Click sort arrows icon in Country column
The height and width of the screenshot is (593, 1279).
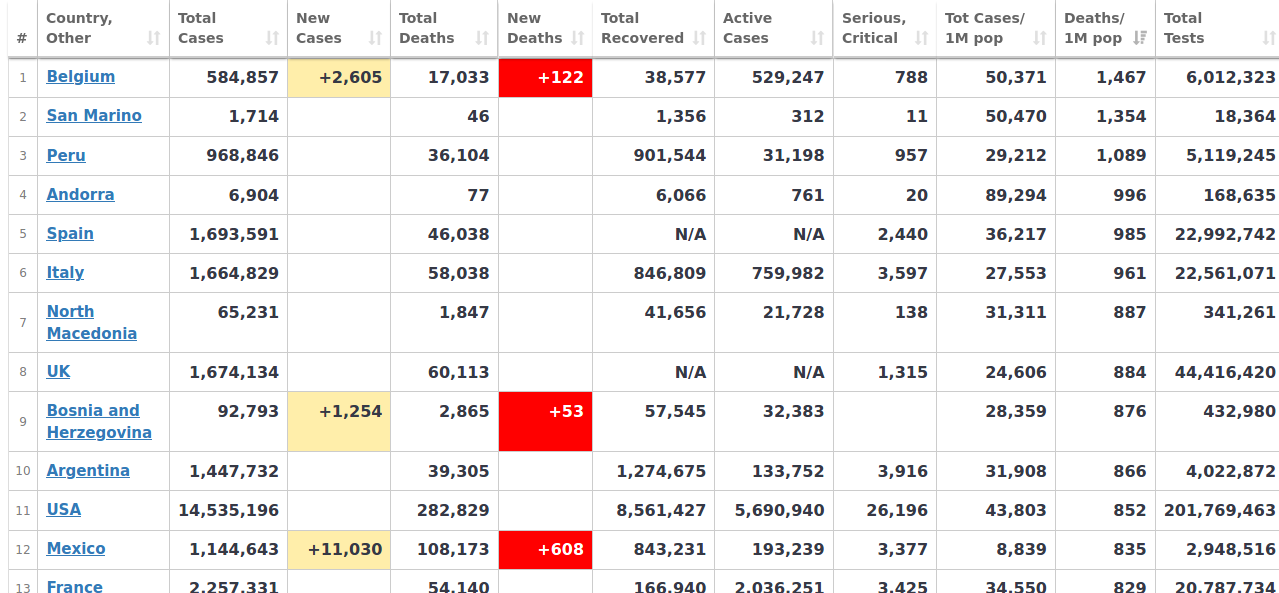[153, 38]
